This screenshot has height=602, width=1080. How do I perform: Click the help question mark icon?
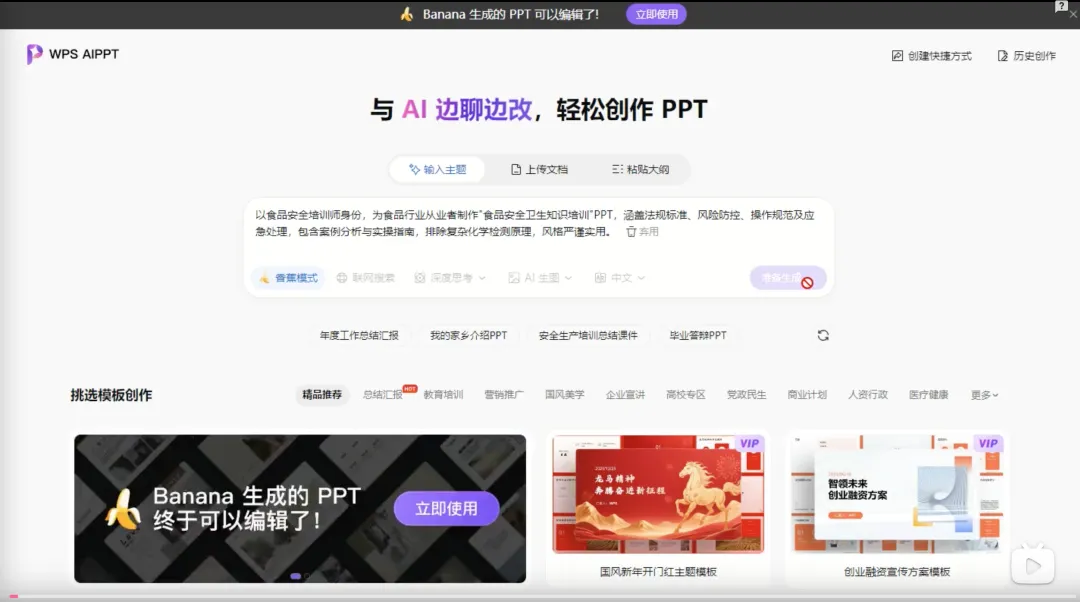click(x=1061, y=6)
